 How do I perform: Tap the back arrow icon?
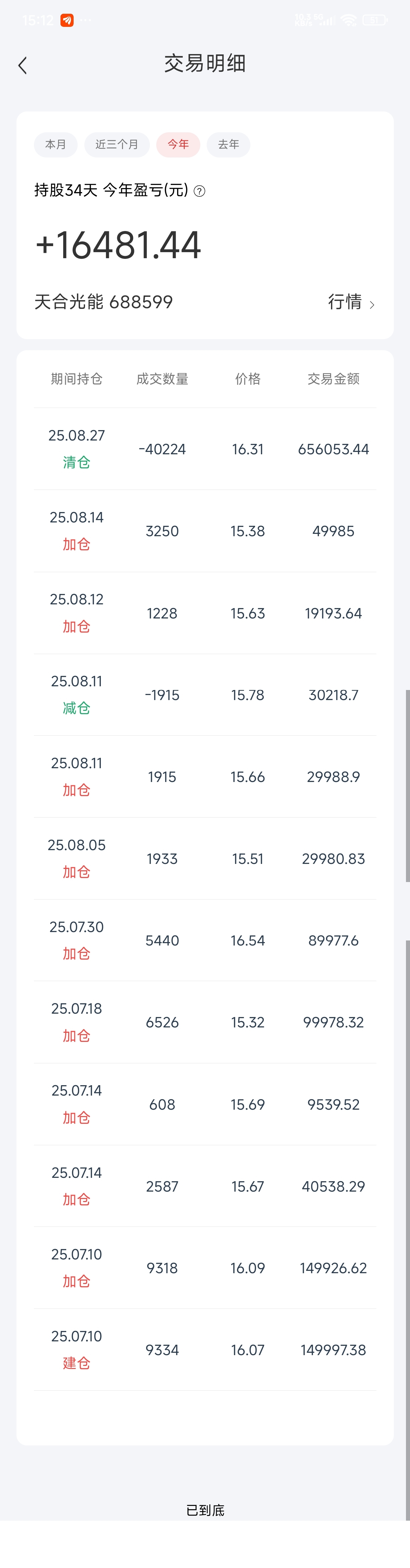[23, 65]
